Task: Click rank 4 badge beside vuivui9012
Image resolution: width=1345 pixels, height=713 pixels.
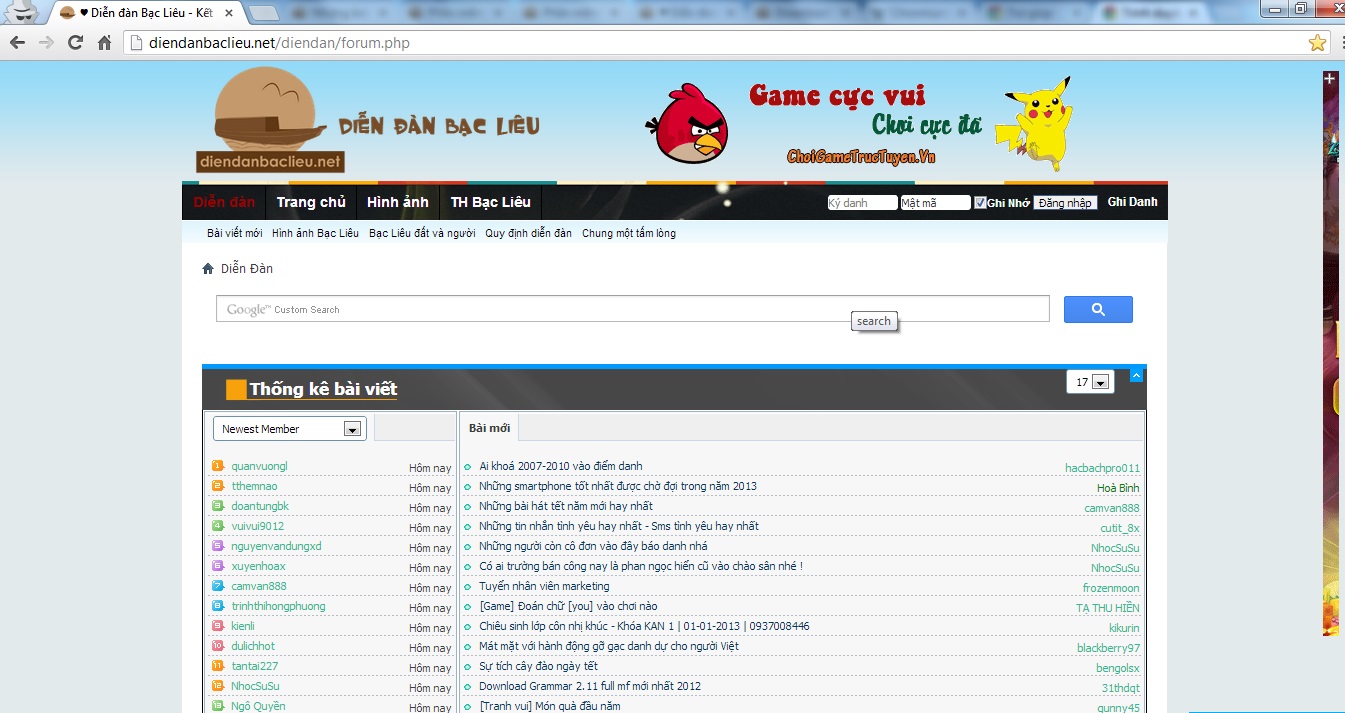Action: 218,526
